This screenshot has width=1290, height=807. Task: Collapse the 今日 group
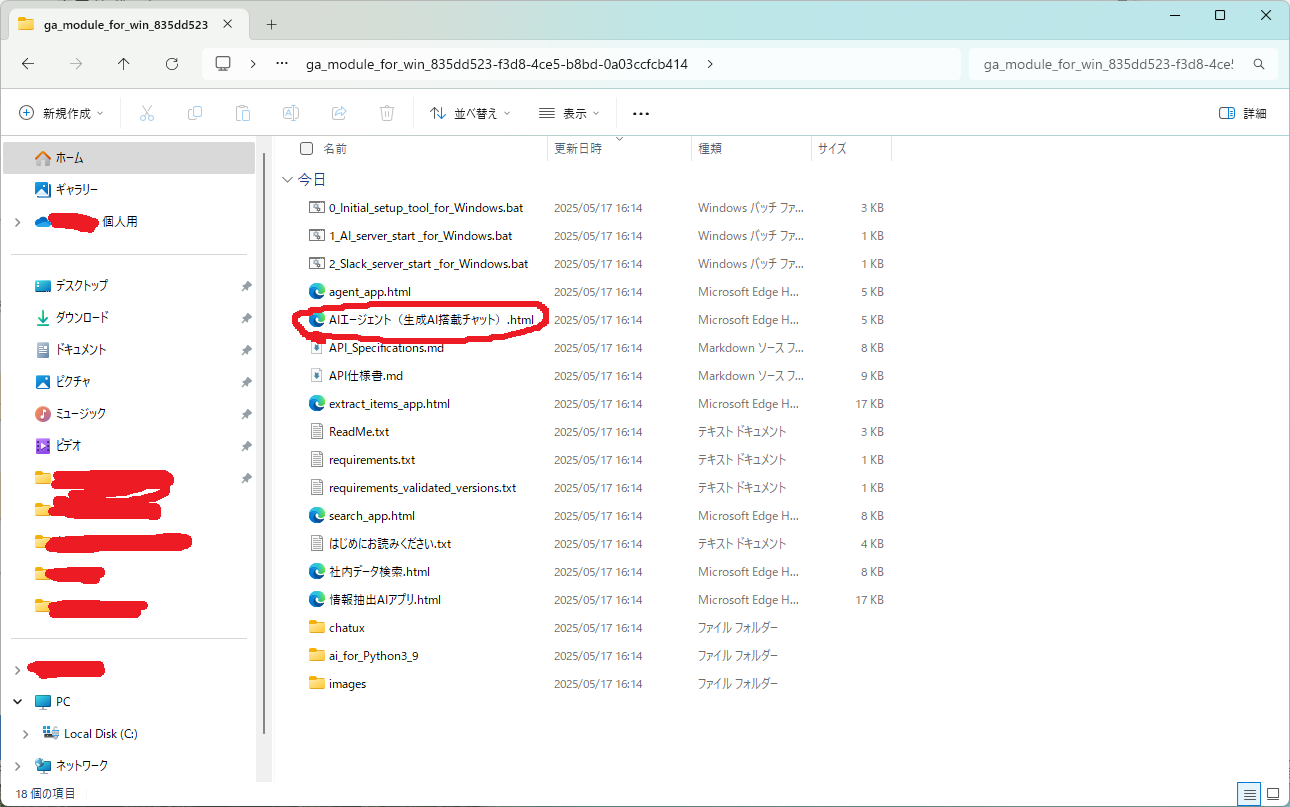(x=288, y=180)
